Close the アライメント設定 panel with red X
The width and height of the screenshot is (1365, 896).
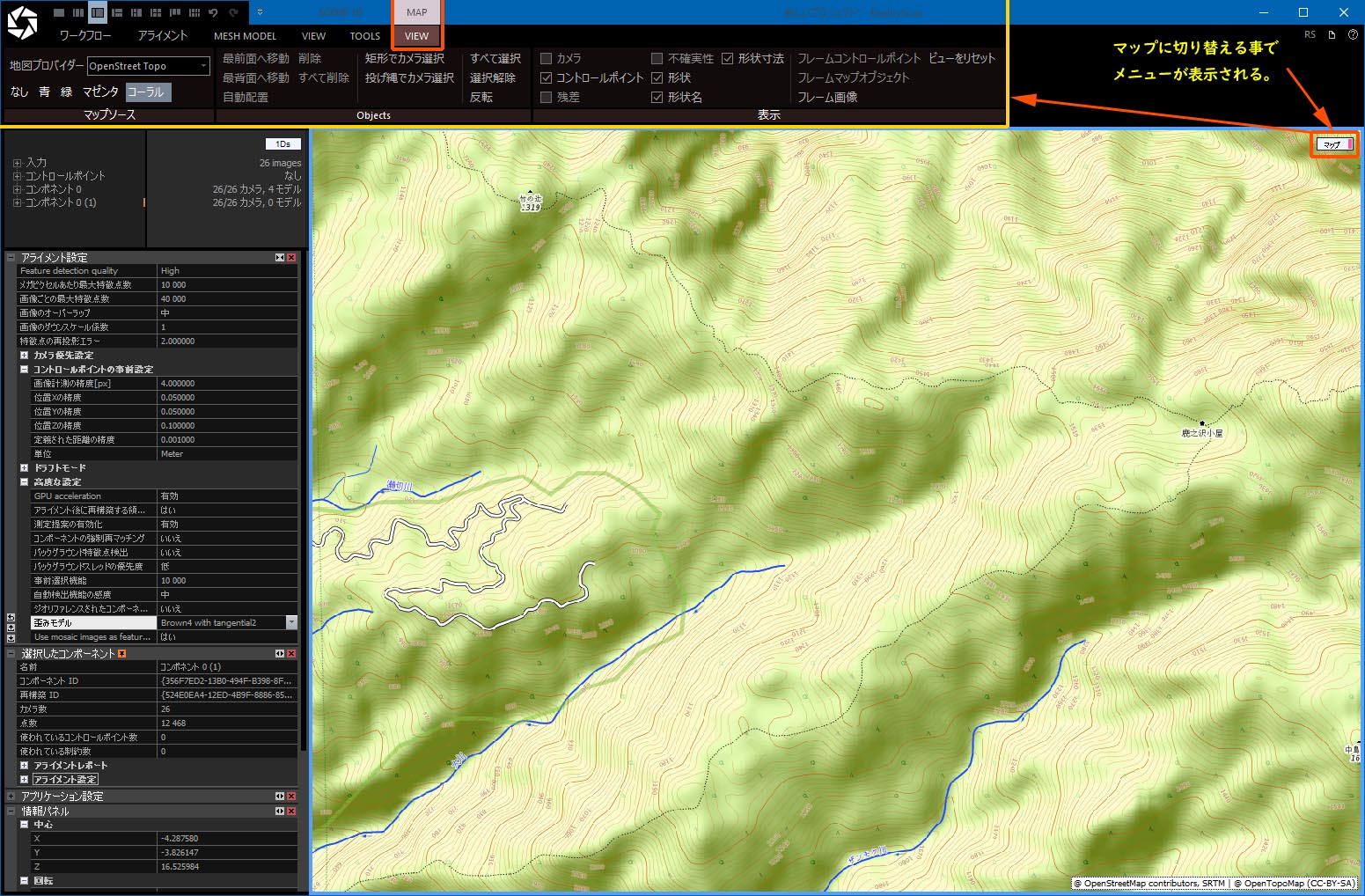click(x=291, y=258)
